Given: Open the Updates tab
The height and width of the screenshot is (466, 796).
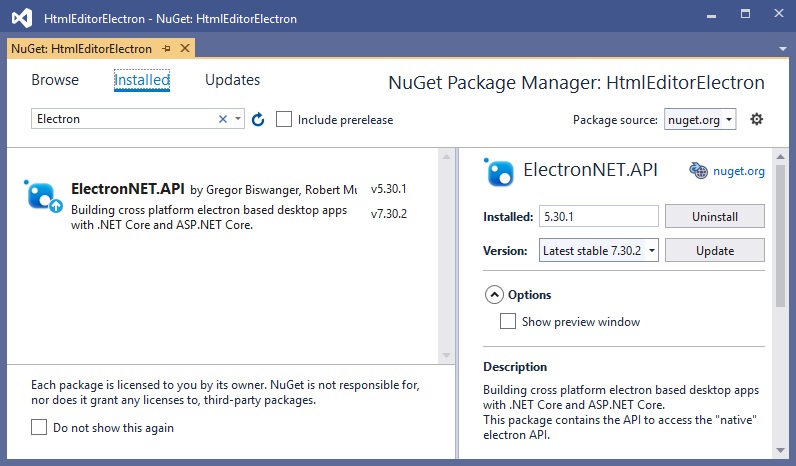Looking at the screenshot, I should (233, 80).
